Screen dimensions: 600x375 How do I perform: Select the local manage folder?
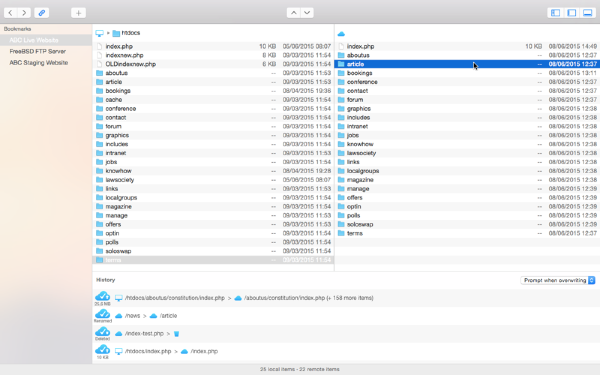coord(213,215)
